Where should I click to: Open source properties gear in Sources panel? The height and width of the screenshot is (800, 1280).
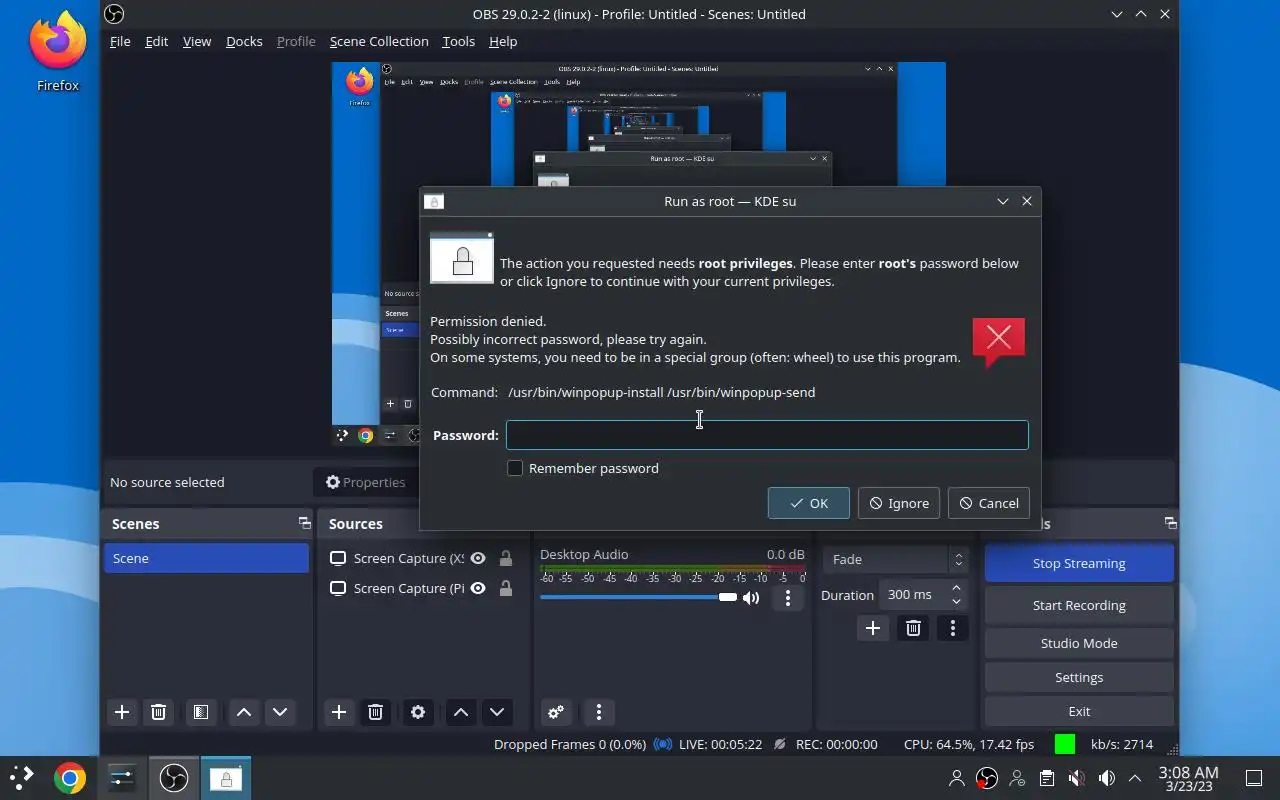click(x=418, y=712)
